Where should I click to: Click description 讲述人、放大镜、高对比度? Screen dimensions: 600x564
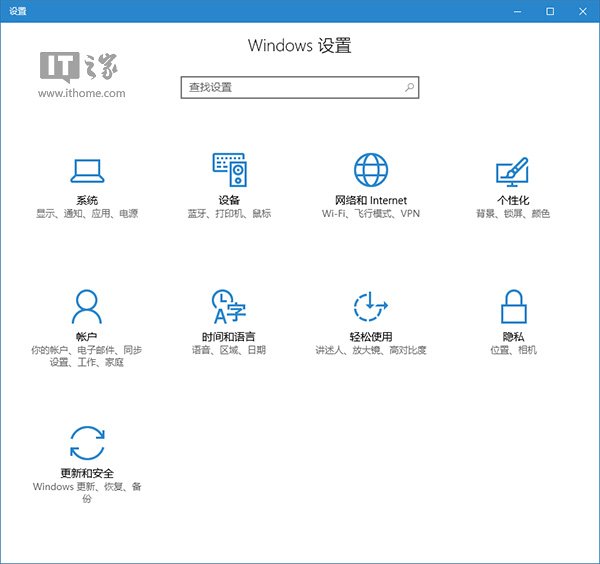tap(371, 350)
